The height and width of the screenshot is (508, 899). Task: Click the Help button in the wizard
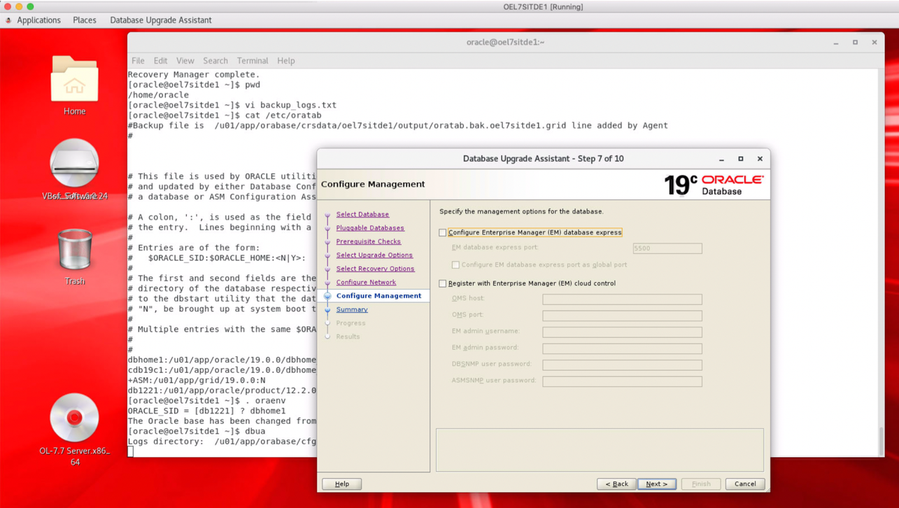(342, 484)
